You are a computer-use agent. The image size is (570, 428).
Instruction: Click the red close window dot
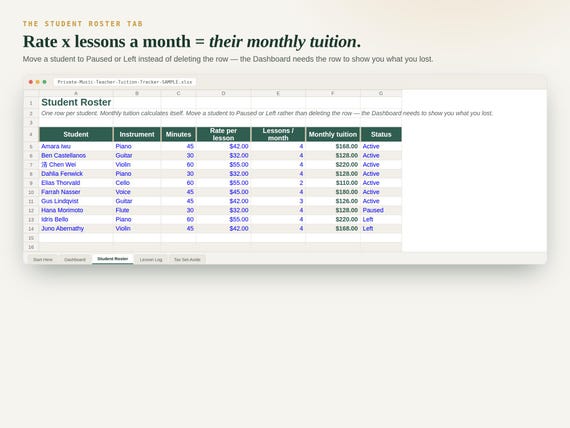31,82
